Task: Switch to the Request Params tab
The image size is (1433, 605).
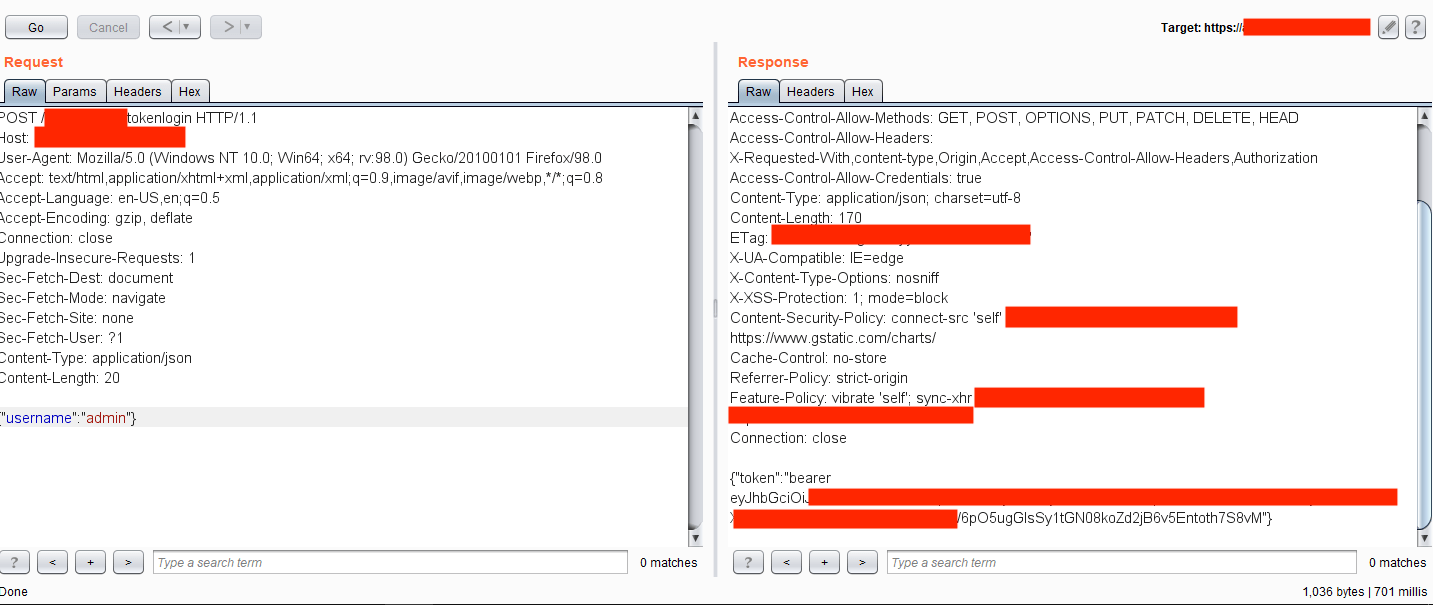Action: point(75,91)
